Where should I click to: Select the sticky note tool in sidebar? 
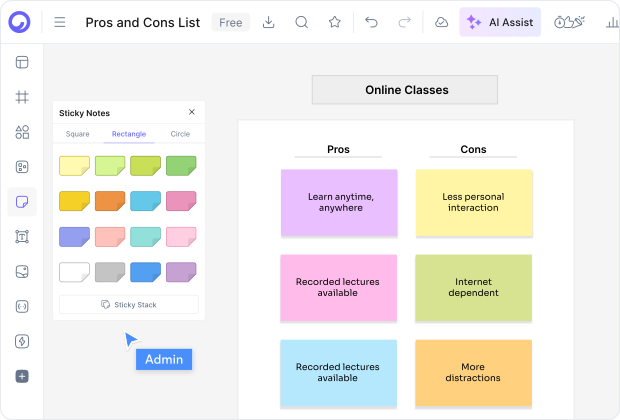[x=22, y=202]
